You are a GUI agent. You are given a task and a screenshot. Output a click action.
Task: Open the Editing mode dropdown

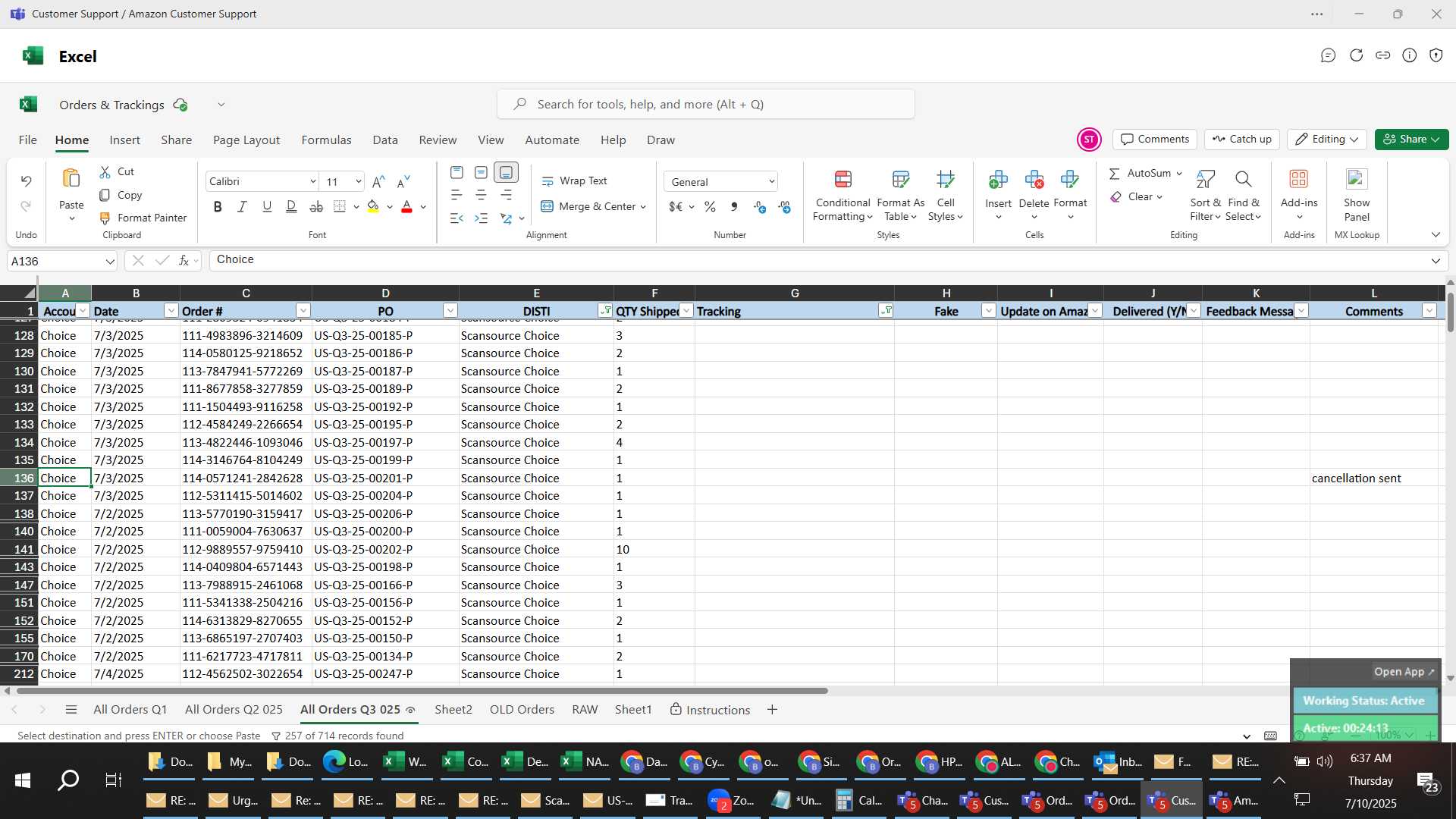coord(1326,140)
